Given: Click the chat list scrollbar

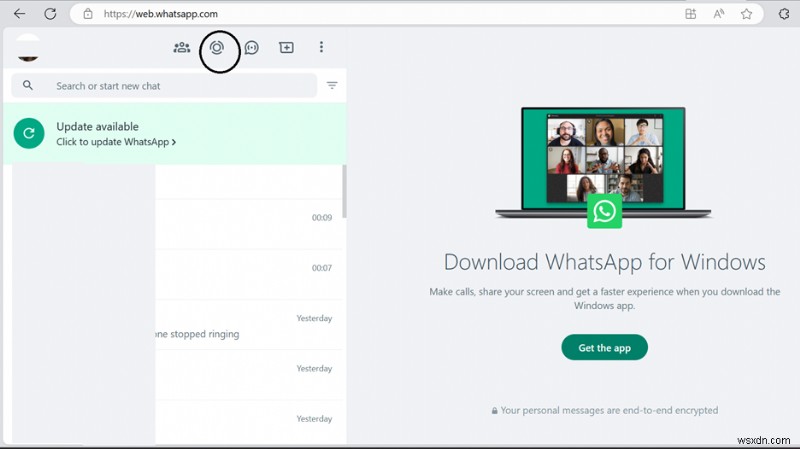Looking at the screenshot, I should click(x=344, y=191).
